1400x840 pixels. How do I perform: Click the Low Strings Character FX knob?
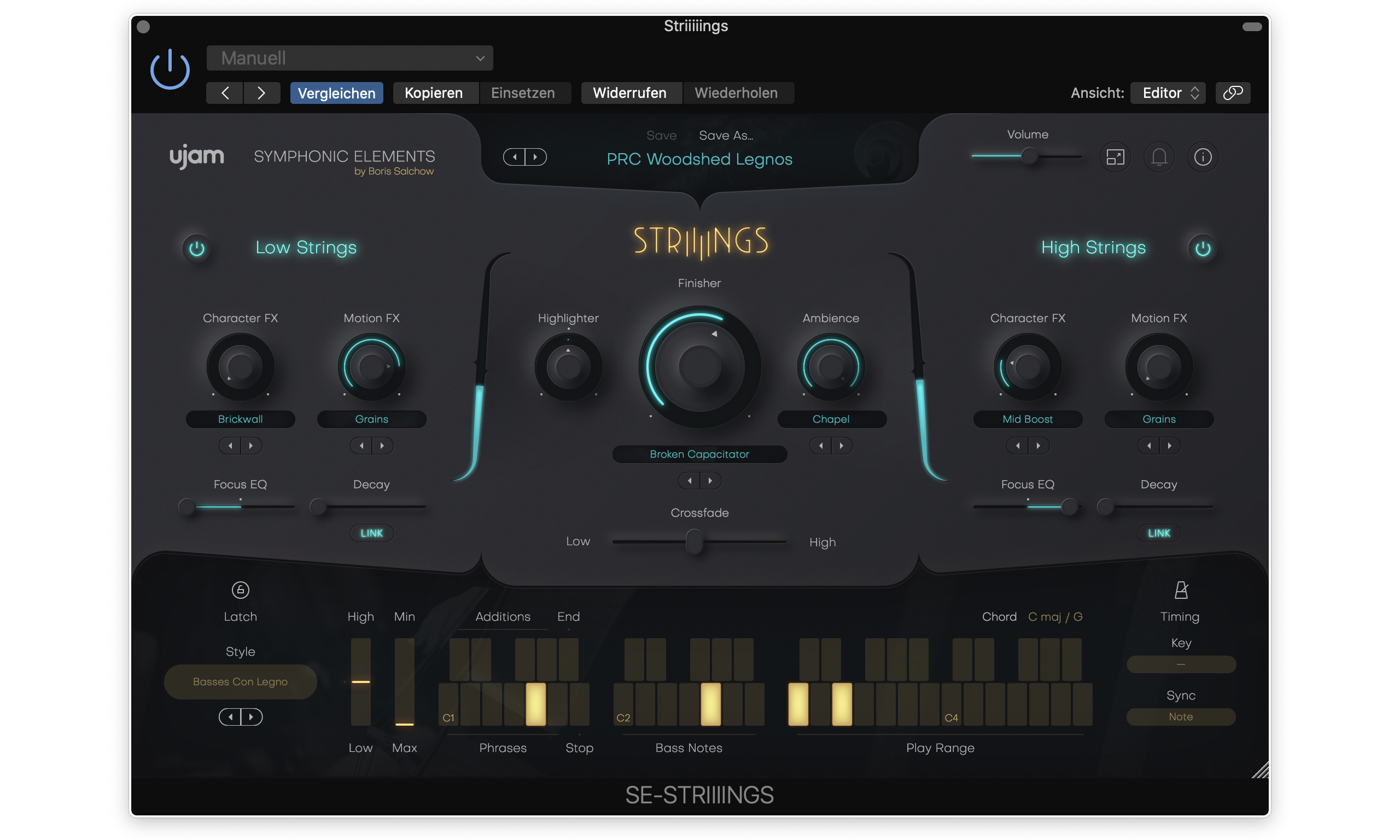pos(240,367)
